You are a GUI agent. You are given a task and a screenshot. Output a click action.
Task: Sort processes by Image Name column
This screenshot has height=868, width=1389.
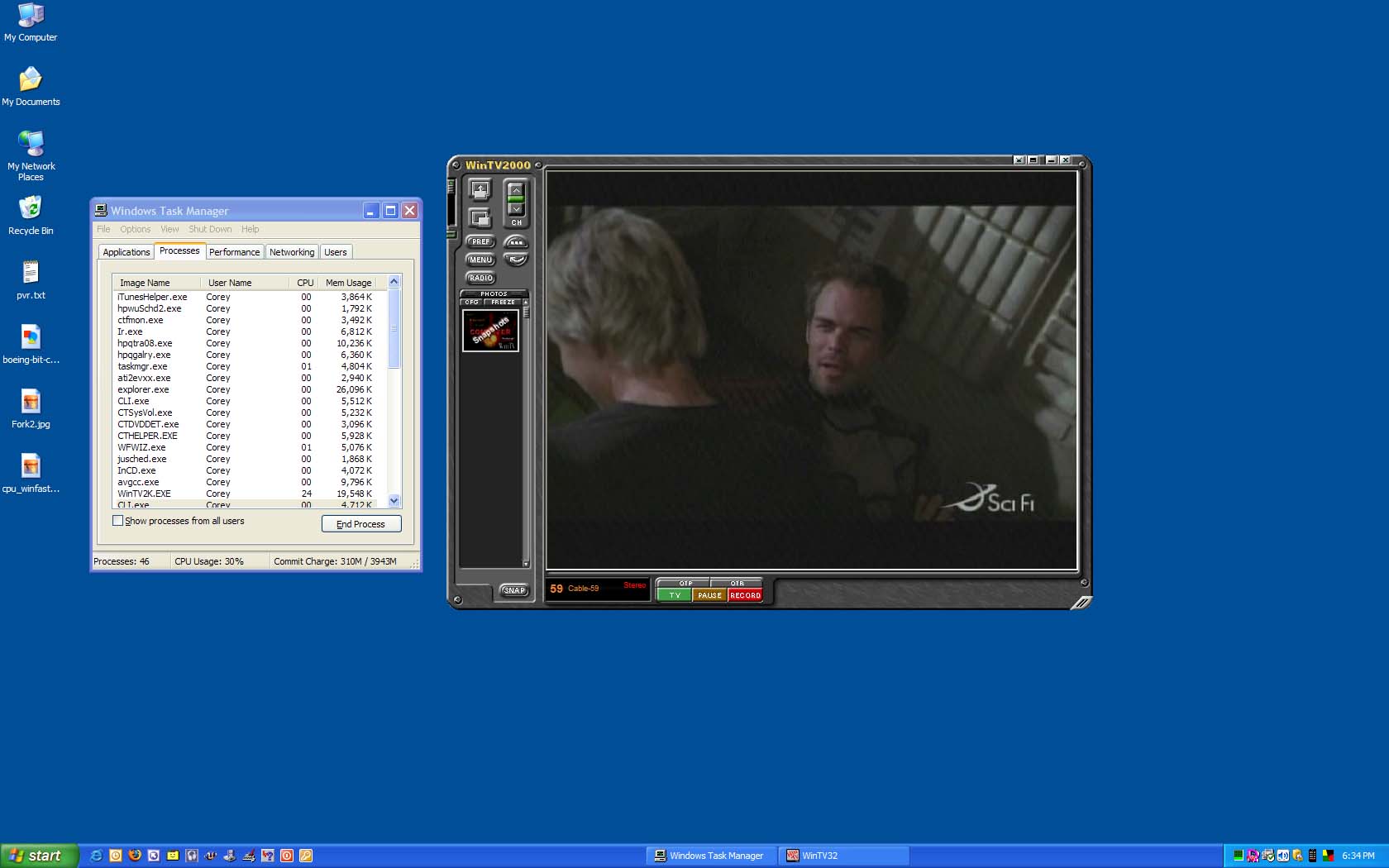pos(156,283)
